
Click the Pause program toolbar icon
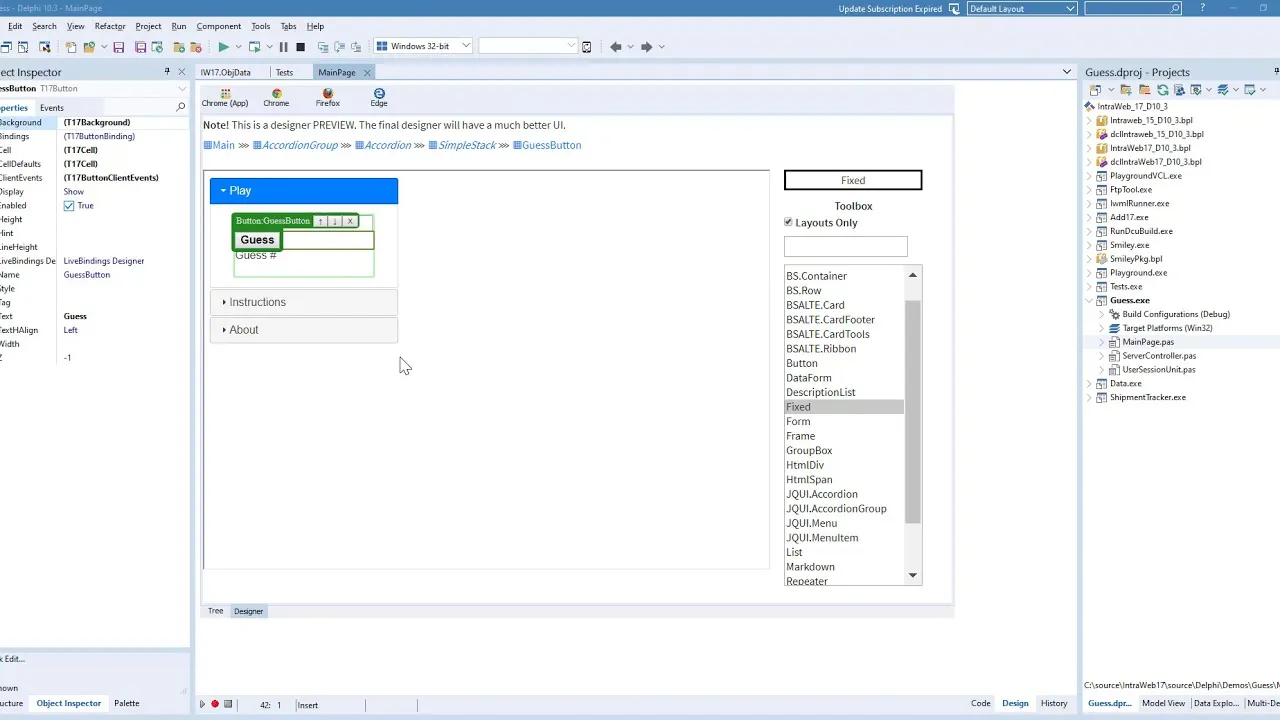click(284, 47)
